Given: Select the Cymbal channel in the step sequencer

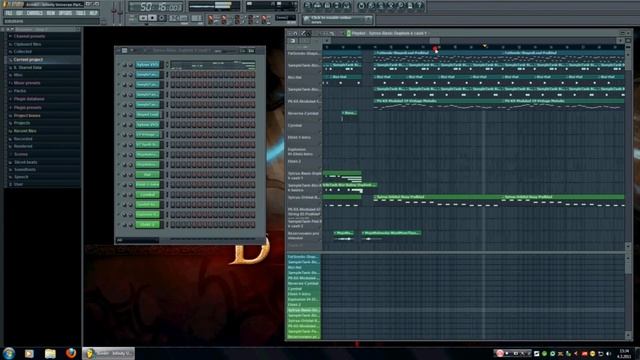Looking at the screenshot, I should pos(148,195).
